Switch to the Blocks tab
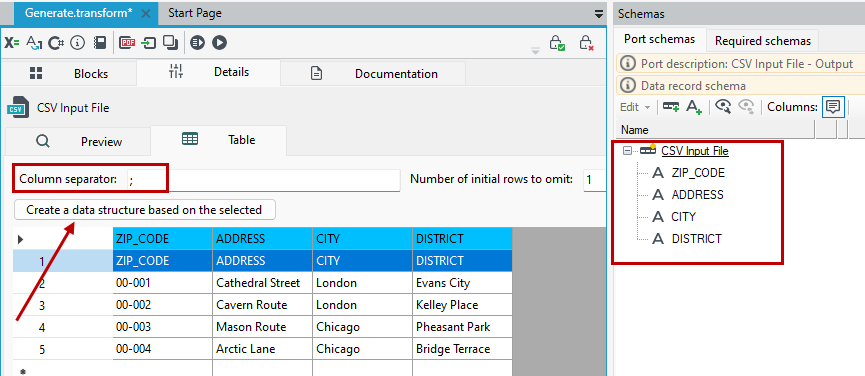The height and width of the screenshot is (376, 865). point(69,73)
